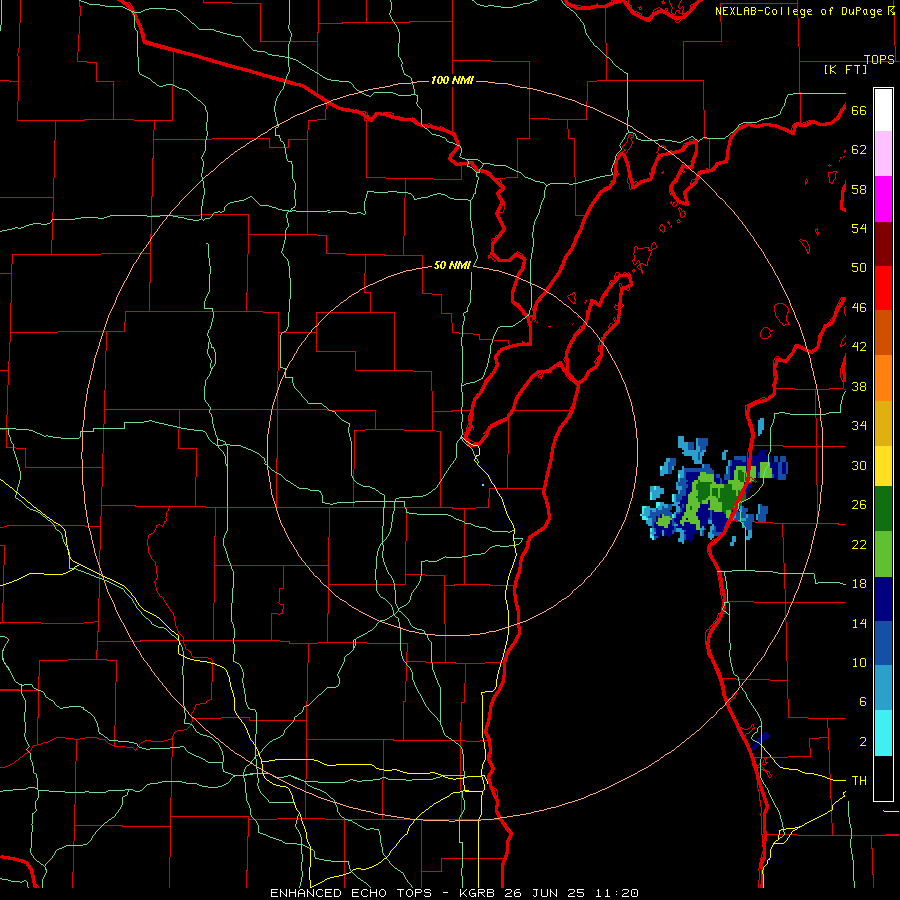Click the light pink legend swatch
This screenshot has width=900, height=900.
pyautogui.click(x=883, y=154)
